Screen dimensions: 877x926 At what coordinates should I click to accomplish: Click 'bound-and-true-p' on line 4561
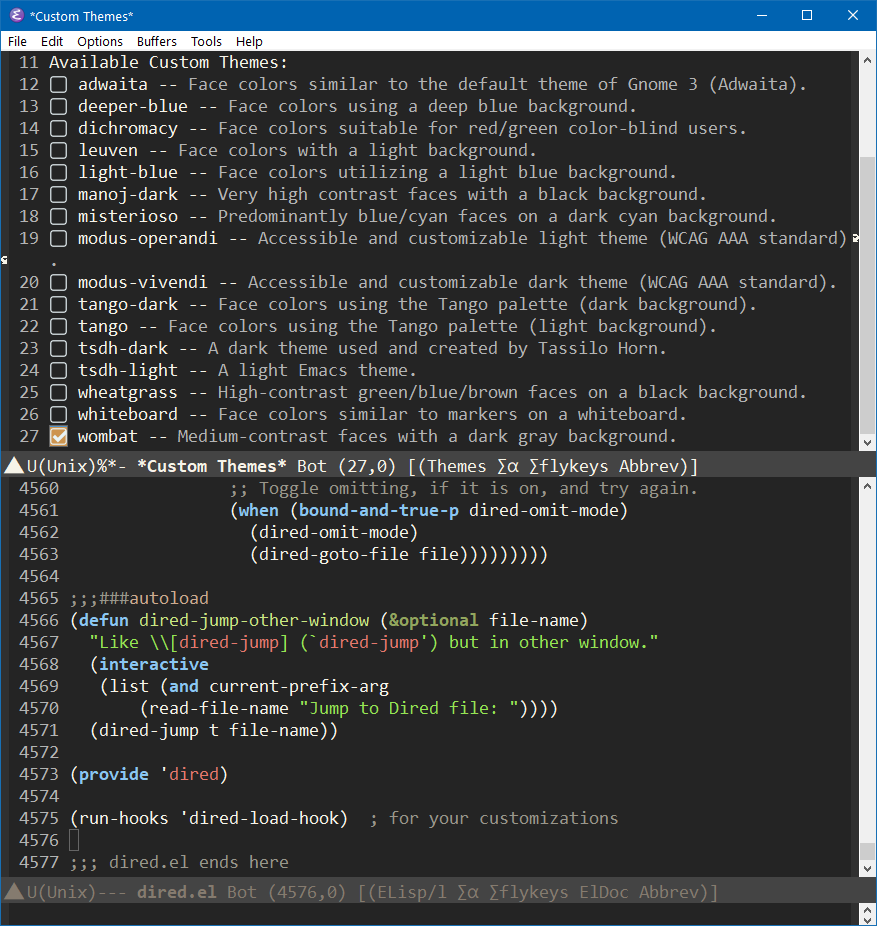(x=379, y=510)
